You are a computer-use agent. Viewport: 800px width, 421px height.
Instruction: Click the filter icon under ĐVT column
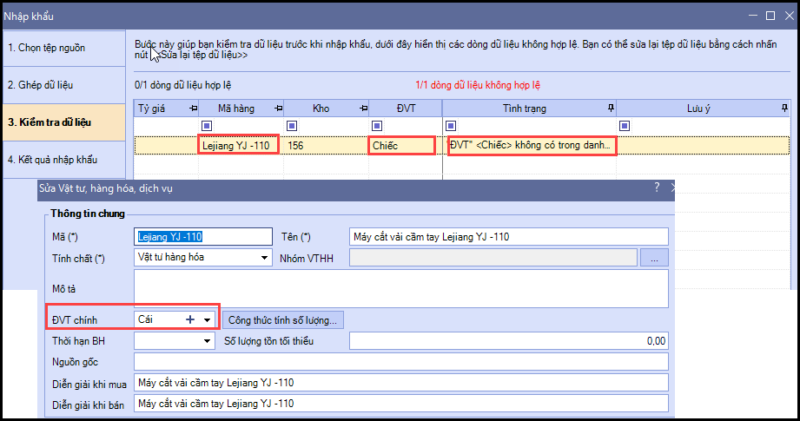click(376, 125)
